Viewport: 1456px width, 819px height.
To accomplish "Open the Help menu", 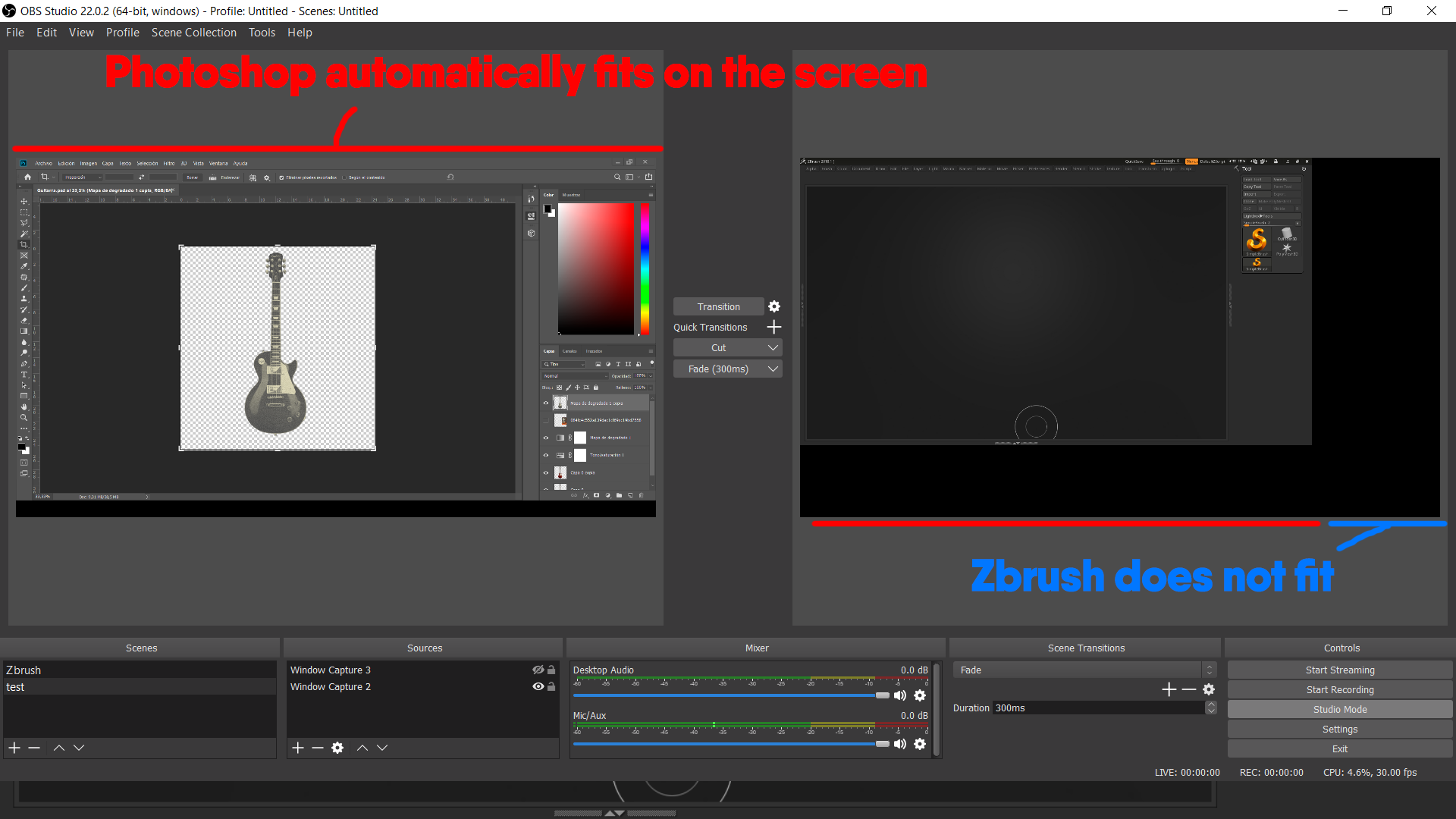I will pos(300,32).
